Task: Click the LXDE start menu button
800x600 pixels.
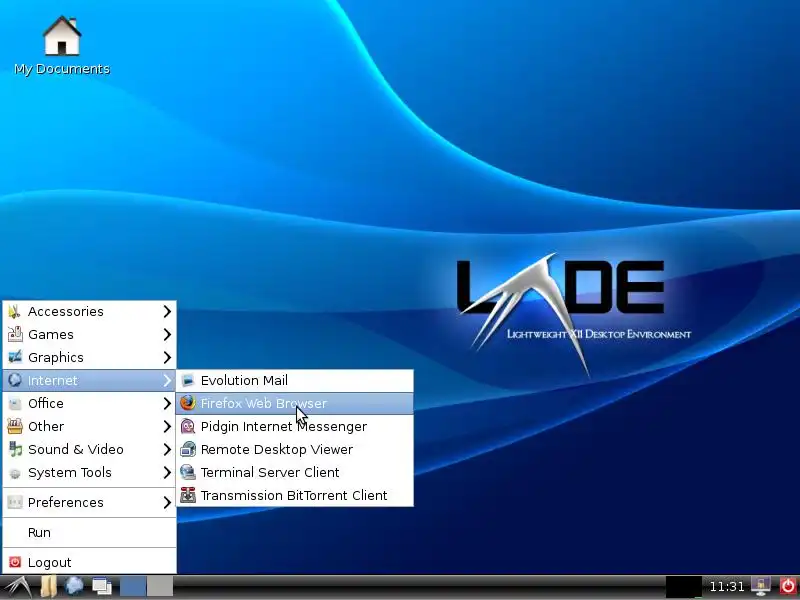Action: pos(17,587)
